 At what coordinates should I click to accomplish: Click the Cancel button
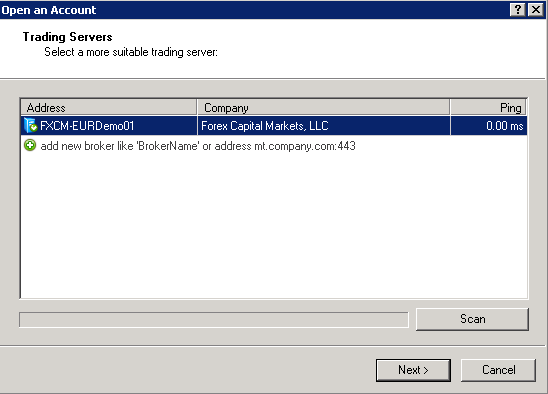[x=498, y=370]
